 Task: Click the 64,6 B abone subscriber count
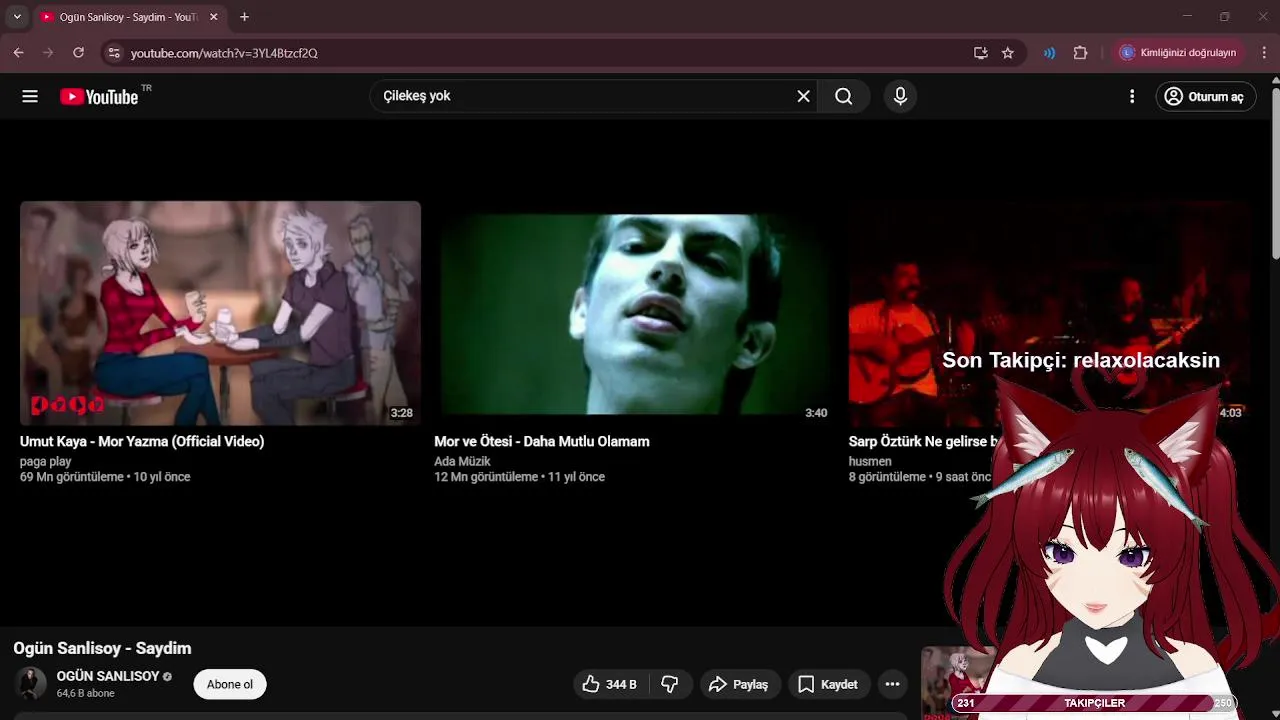click(x=85, y=693)
